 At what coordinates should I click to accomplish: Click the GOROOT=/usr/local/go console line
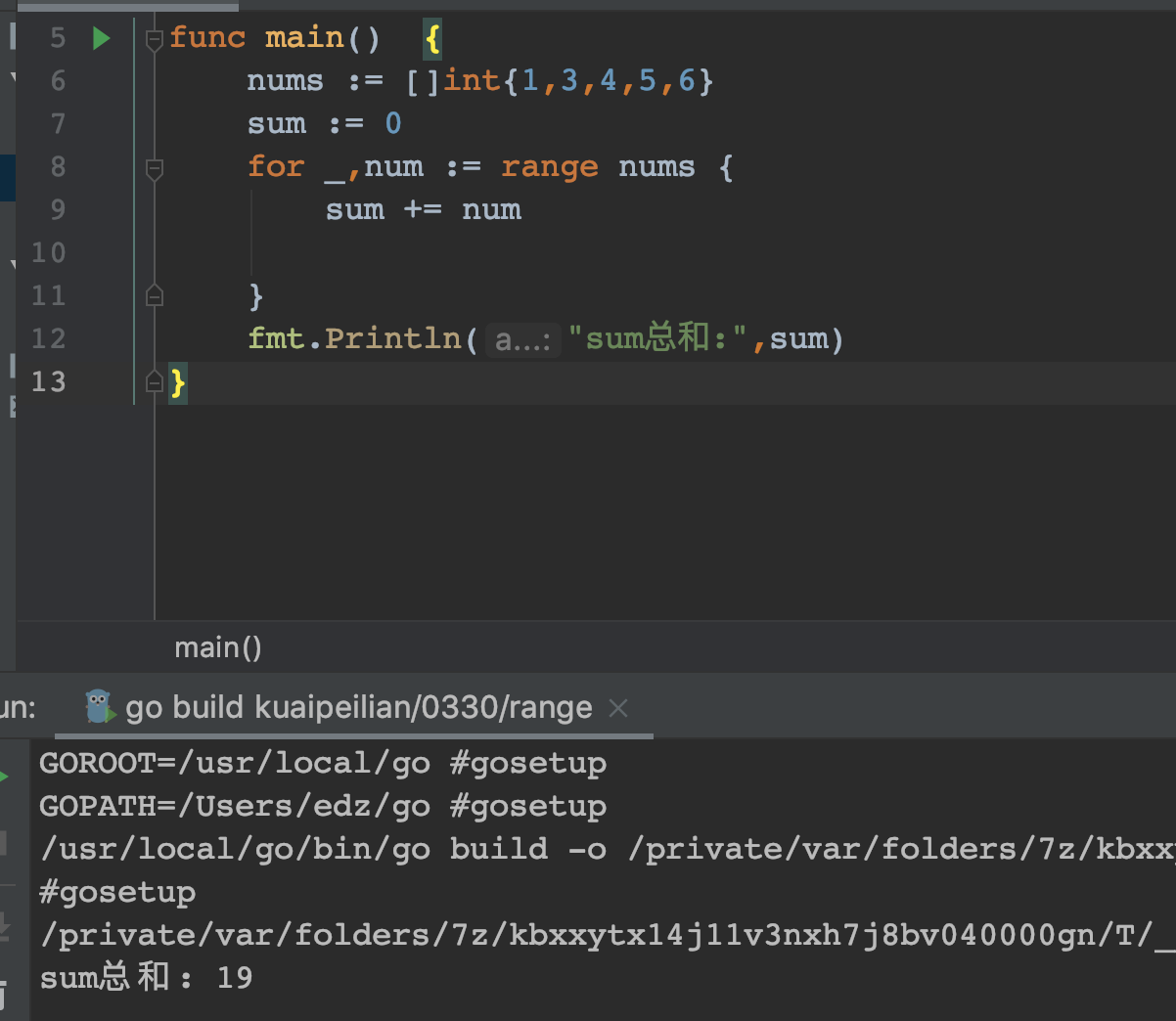323,763
